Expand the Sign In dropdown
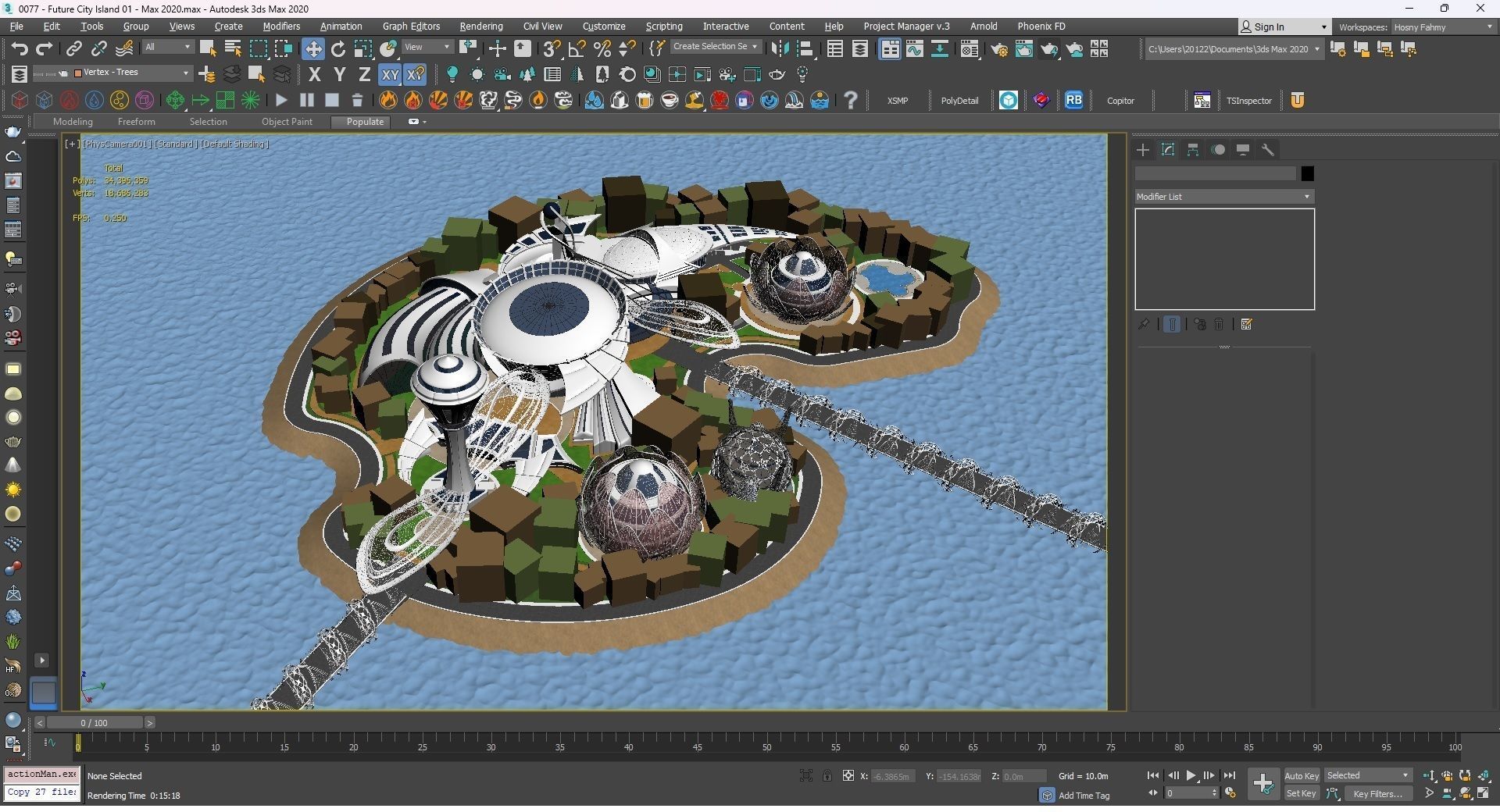The image size is (1500, 812). coord(1284,27)
